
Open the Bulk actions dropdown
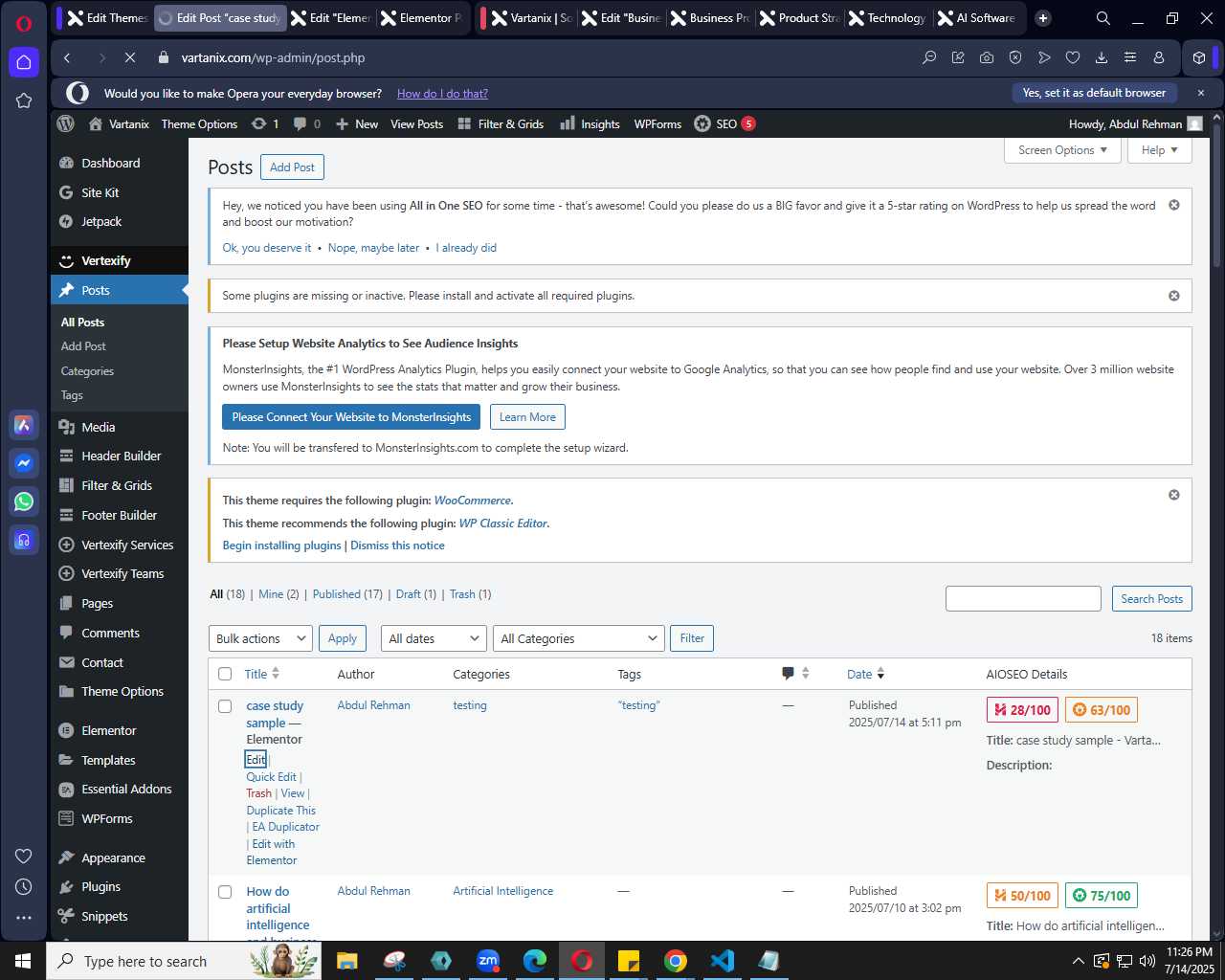pos(260,638)
